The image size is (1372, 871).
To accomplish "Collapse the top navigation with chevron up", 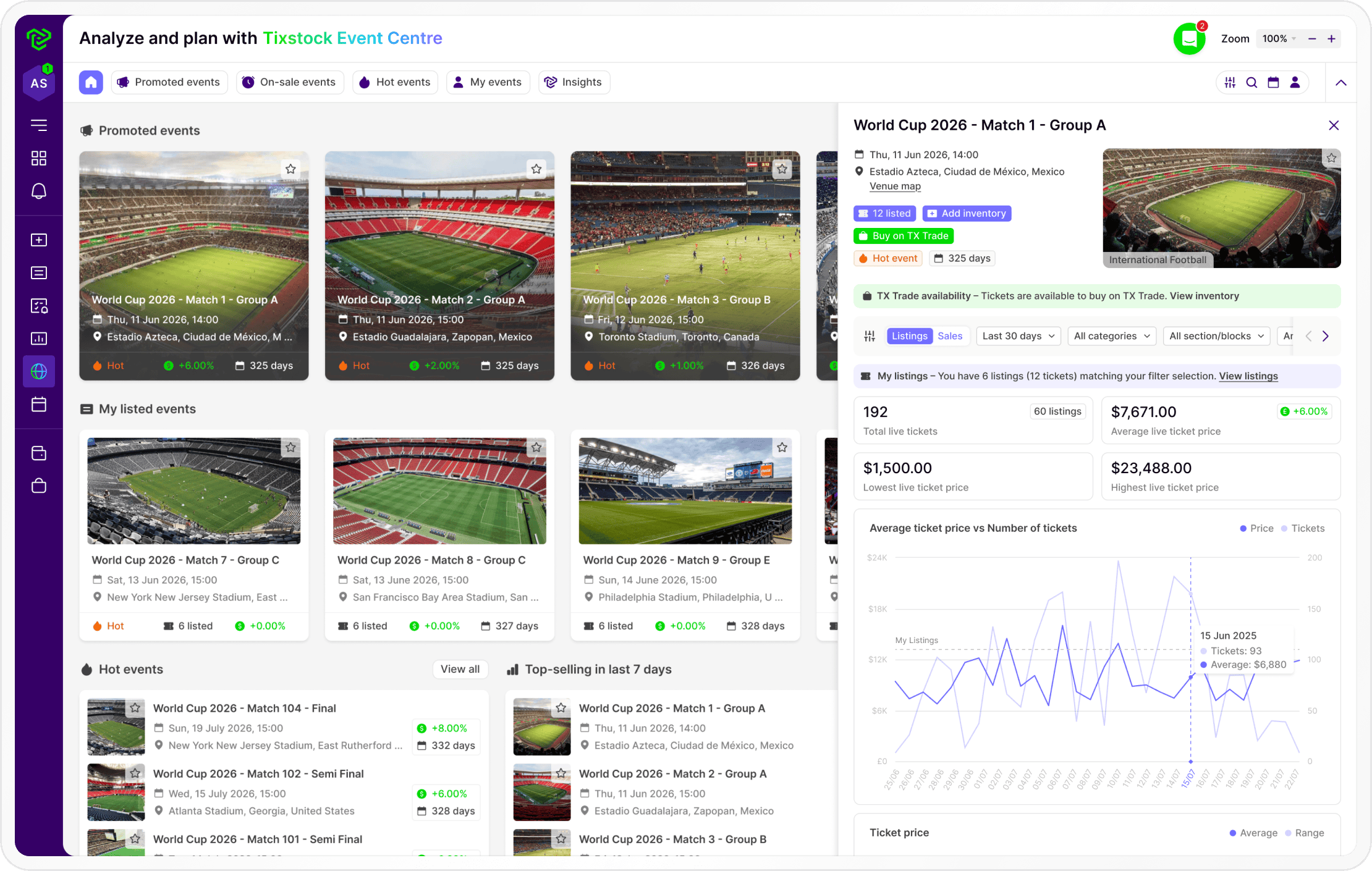I will point(1341,83).
